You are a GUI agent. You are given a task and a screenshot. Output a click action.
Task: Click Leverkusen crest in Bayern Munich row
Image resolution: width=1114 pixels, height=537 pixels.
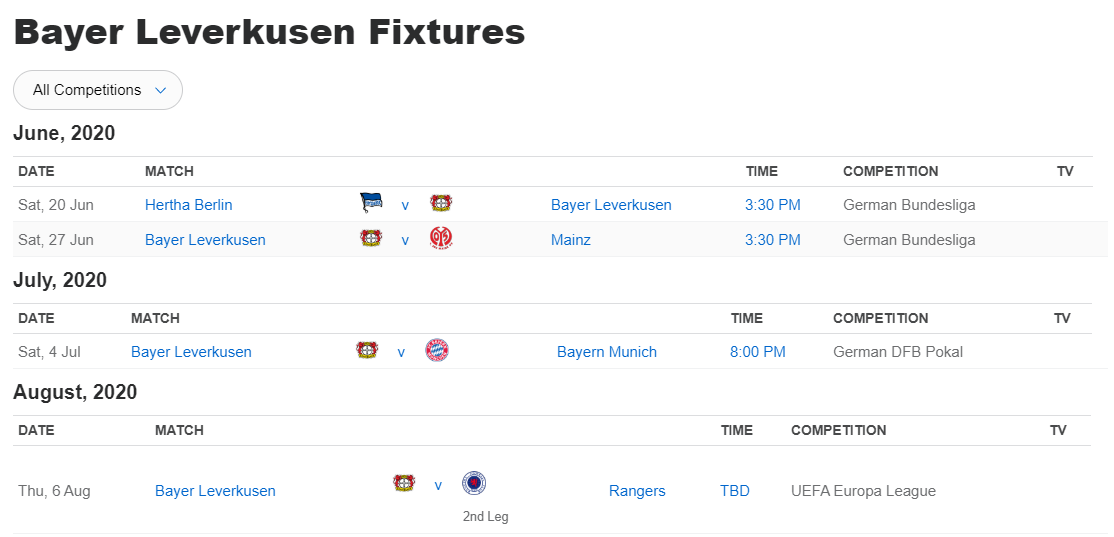pyautogui.click(x=367, y=351)
